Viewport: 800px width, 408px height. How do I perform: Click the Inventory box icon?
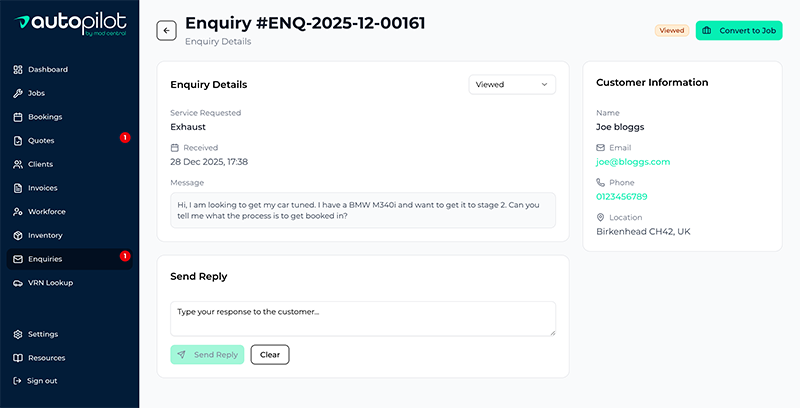[18, 236]
